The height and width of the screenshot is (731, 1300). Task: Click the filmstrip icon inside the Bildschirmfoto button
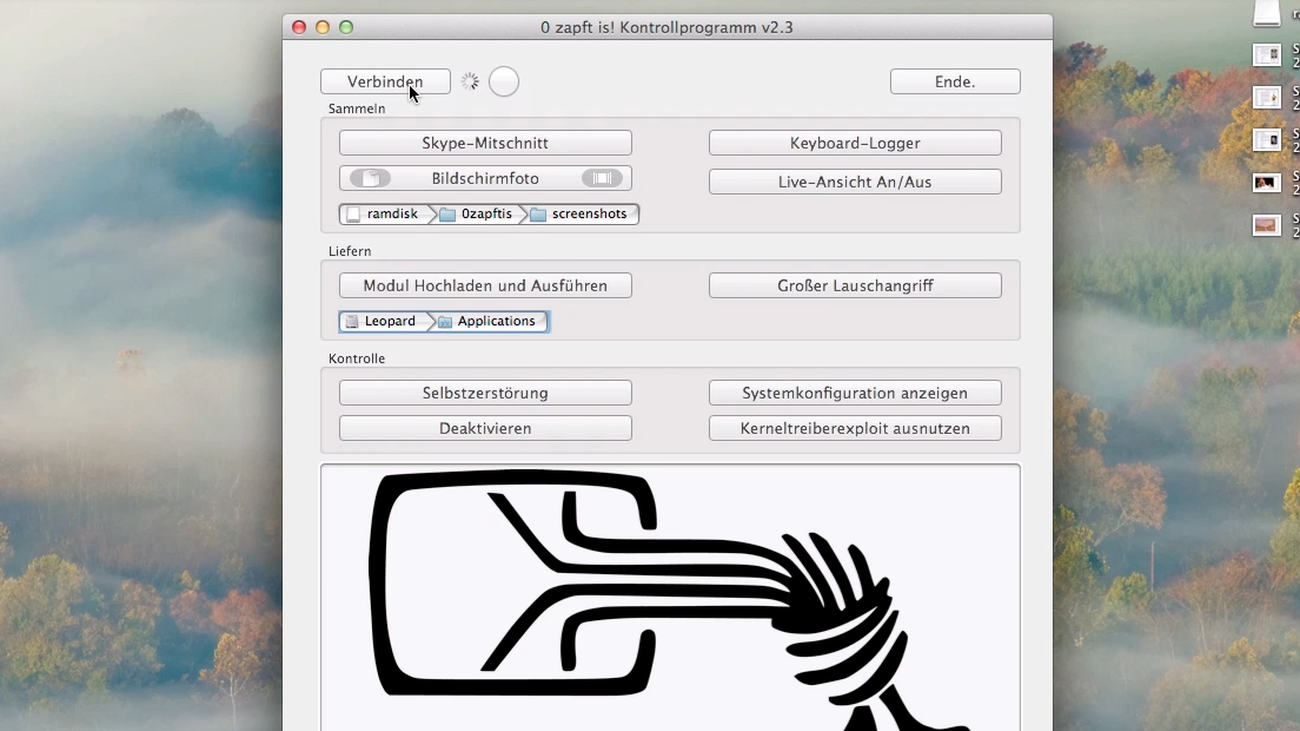pyautogui.click(x=601, y=178)
